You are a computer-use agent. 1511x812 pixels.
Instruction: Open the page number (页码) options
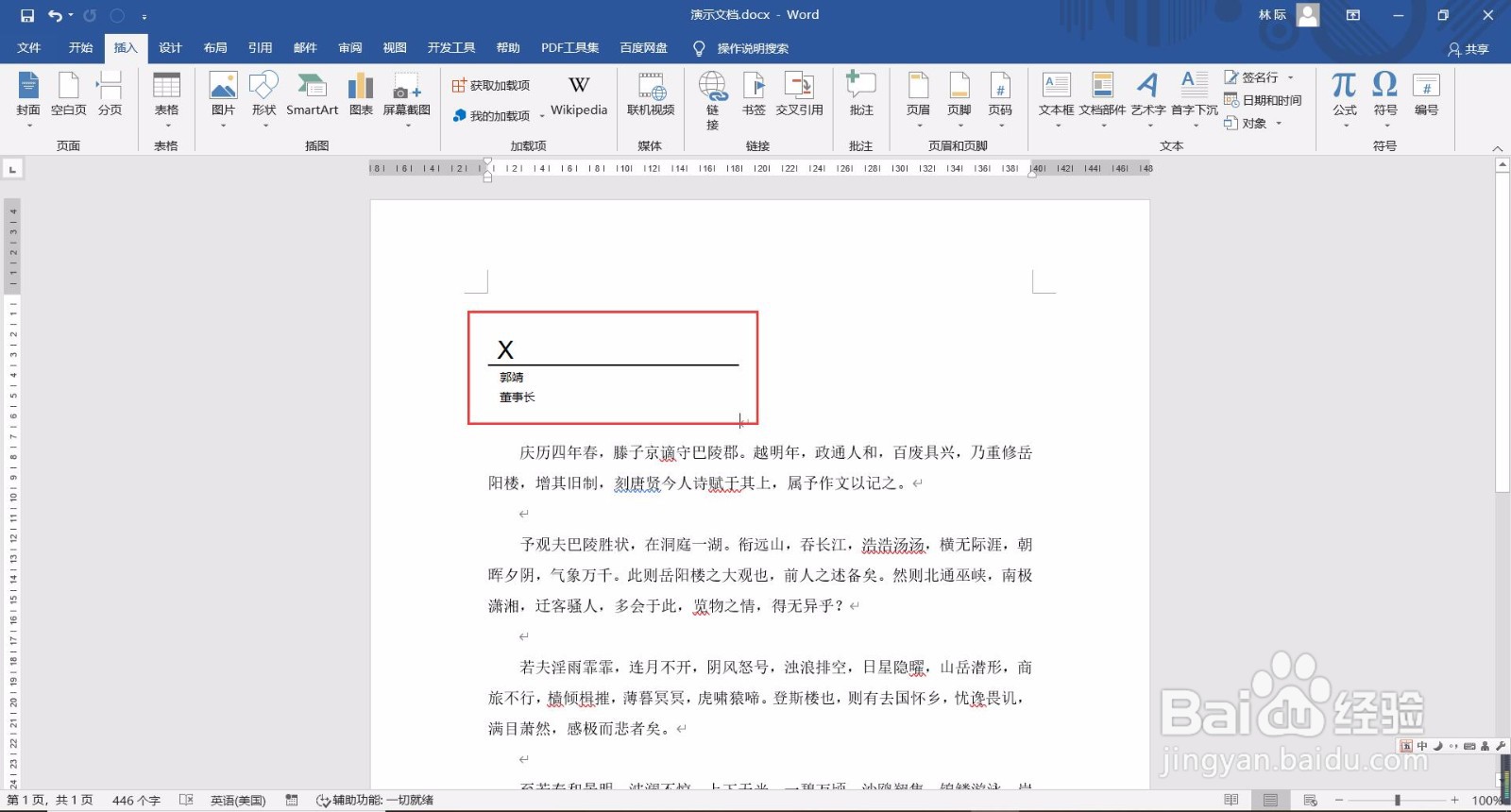click(x=1000, y=99)
